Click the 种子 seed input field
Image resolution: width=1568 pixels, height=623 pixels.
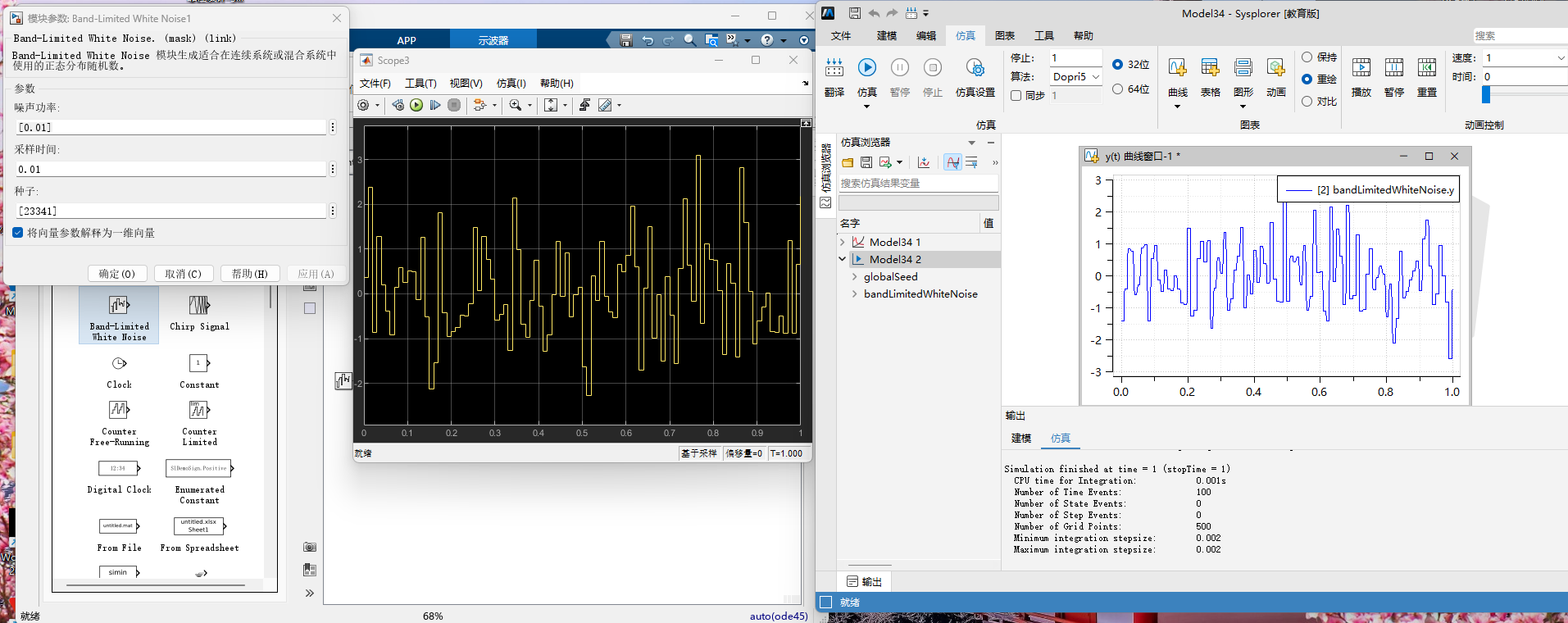point(172,211)
